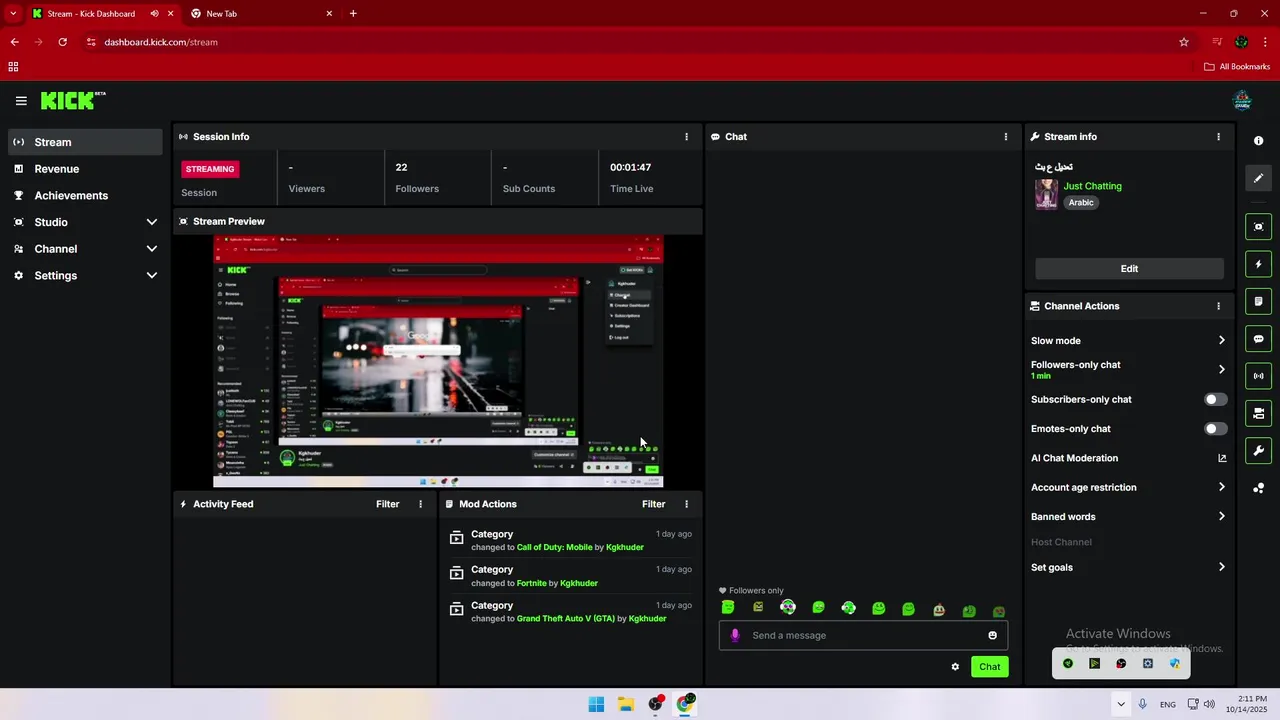Enable Emotes-only chat
The width and height of the screenshot is (1280, 720).
click(1215, 429)
